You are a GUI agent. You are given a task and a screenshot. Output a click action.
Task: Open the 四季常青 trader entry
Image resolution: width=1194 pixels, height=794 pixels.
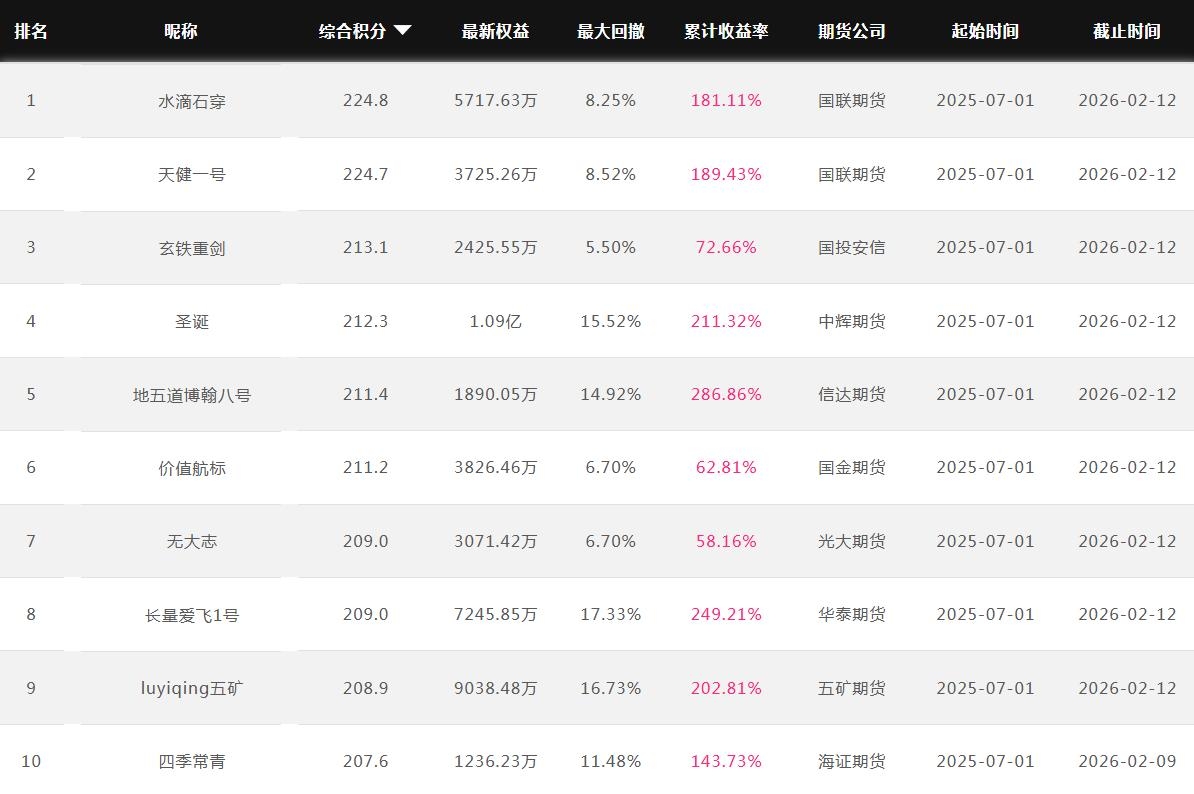pyautogui.click(x=192, y=762)
